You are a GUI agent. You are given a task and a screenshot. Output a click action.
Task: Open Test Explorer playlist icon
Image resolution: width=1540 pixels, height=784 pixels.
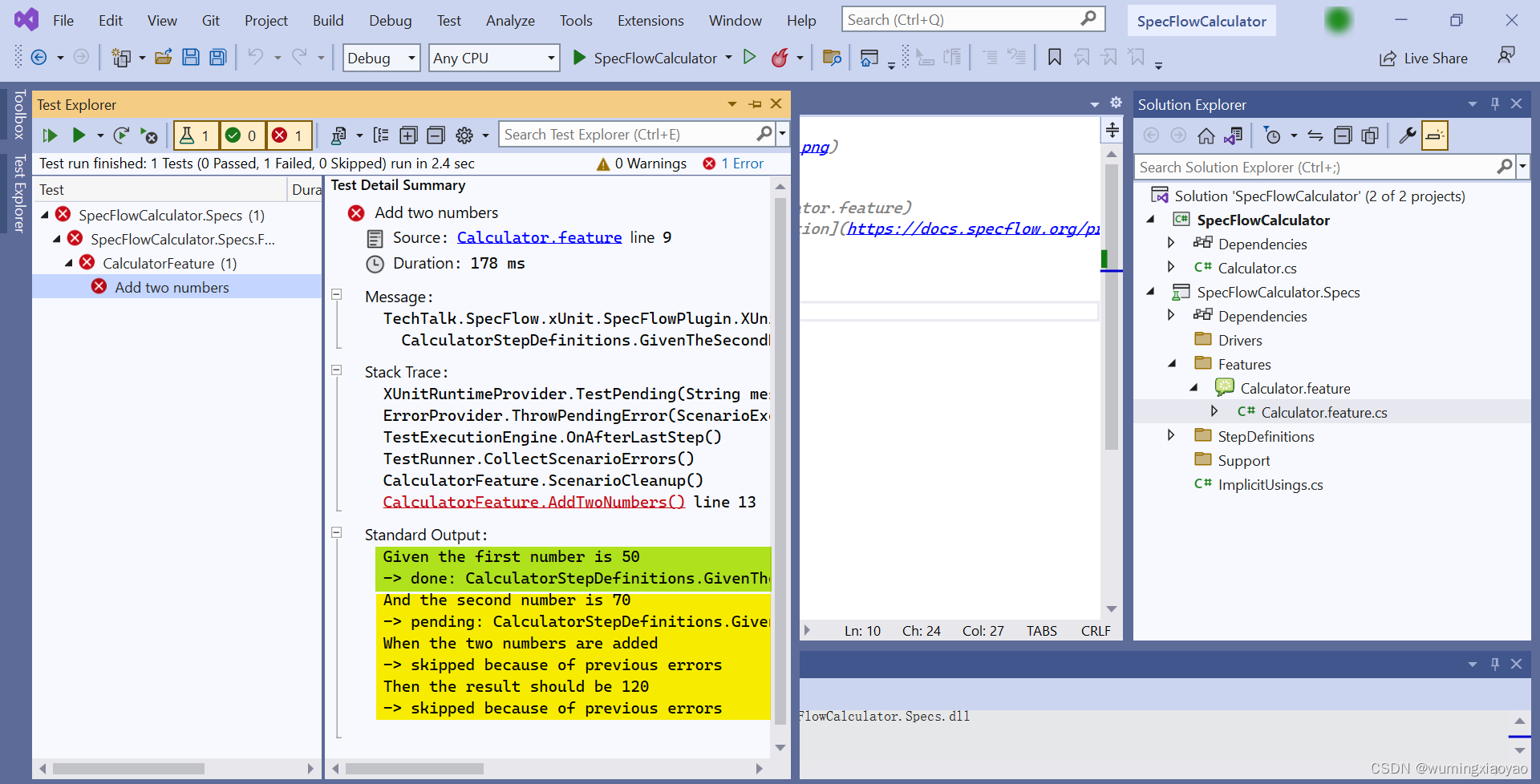[338, 135]
